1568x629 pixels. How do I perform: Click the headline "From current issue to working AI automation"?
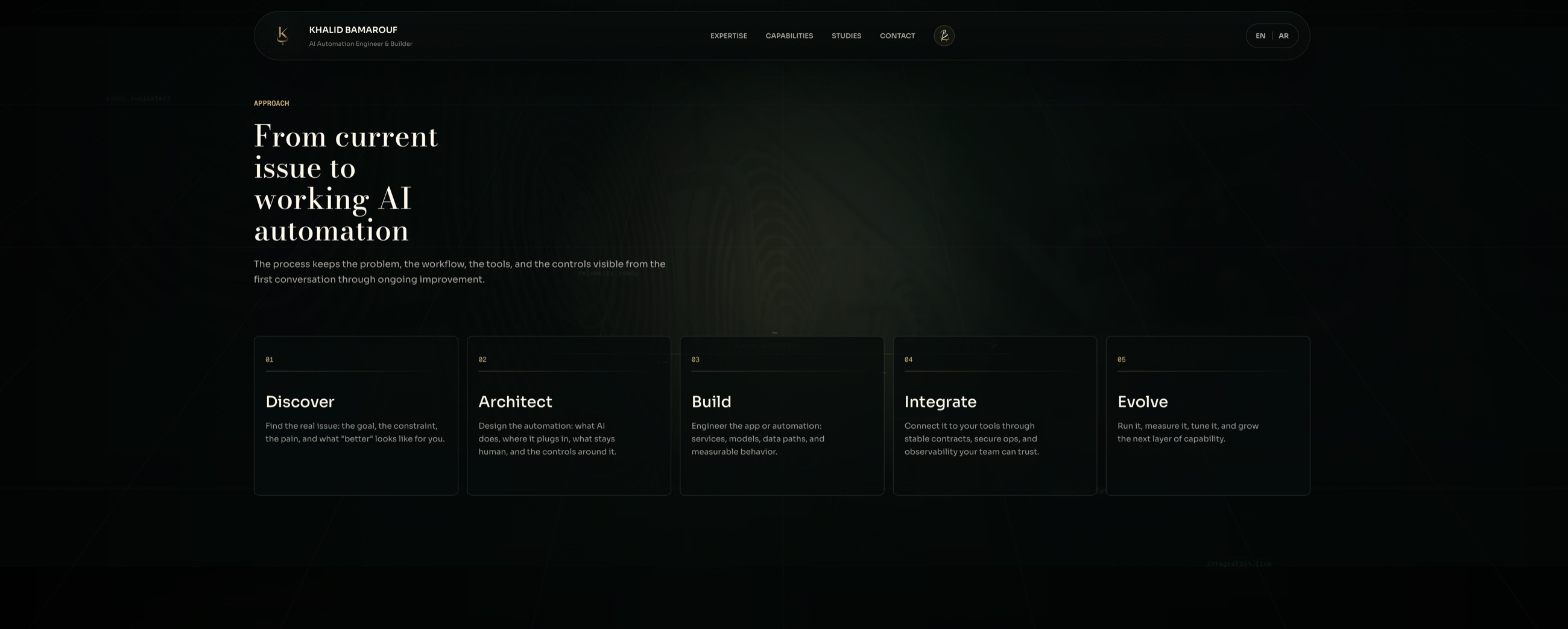point(346,183)
